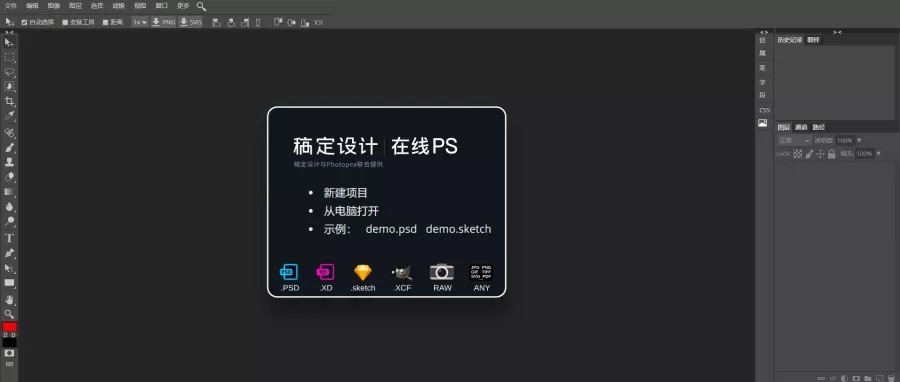Open the image icon side panel

coord(763,123)
